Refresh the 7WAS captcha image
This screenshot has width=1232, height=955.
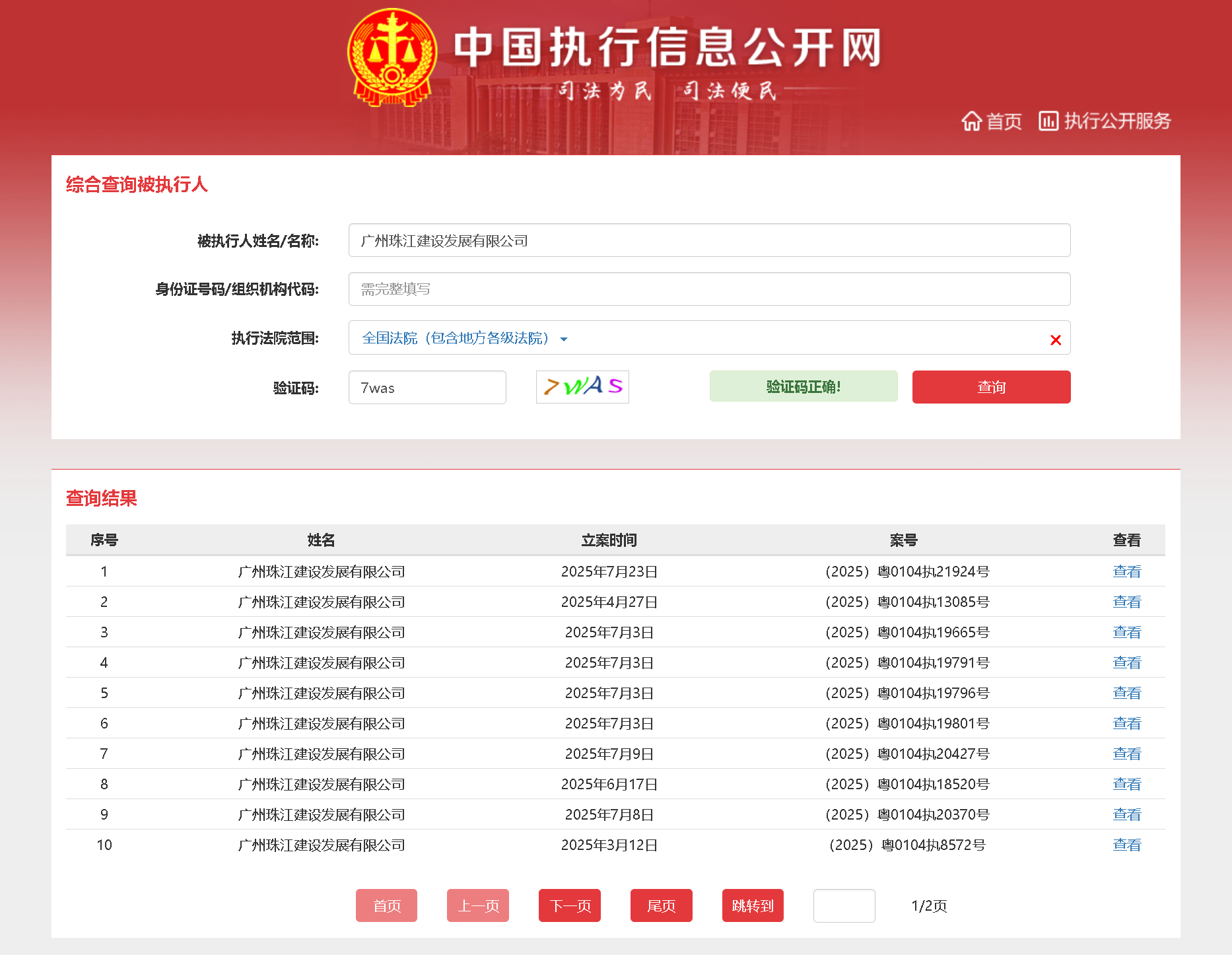coord(582,387)
